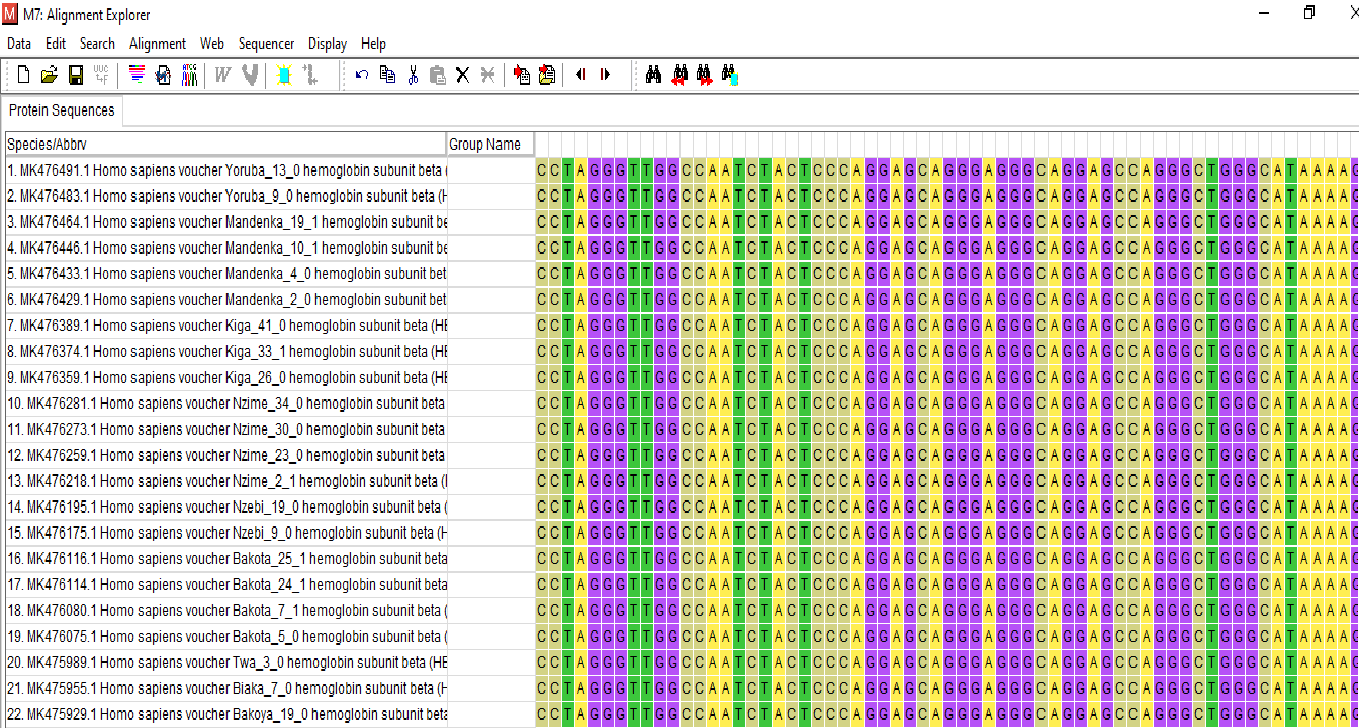Select row 8 MK476374.1 Kiga_33_1

click(226, 352)
